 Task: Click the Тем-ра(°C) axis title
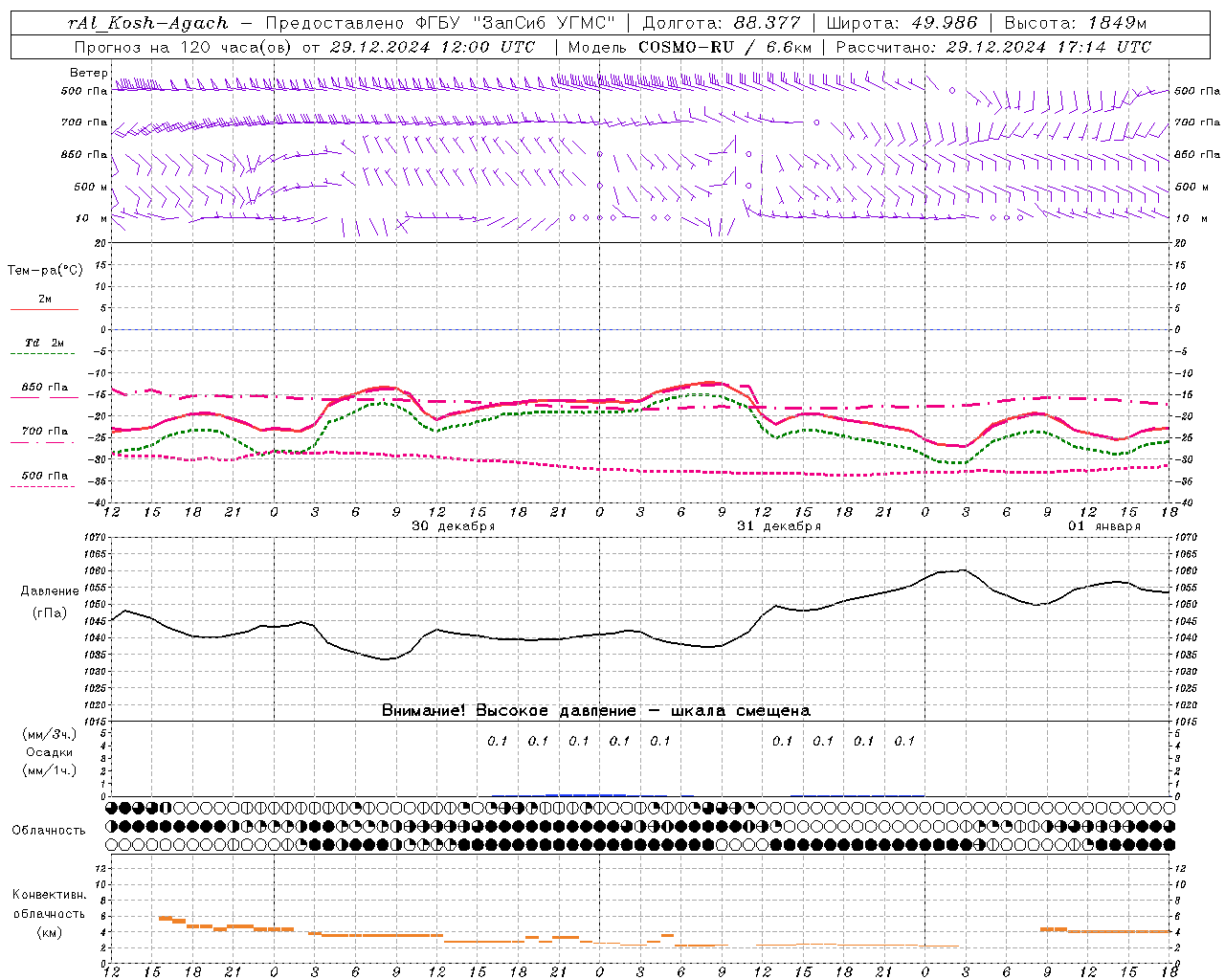(x=45, y=271)
